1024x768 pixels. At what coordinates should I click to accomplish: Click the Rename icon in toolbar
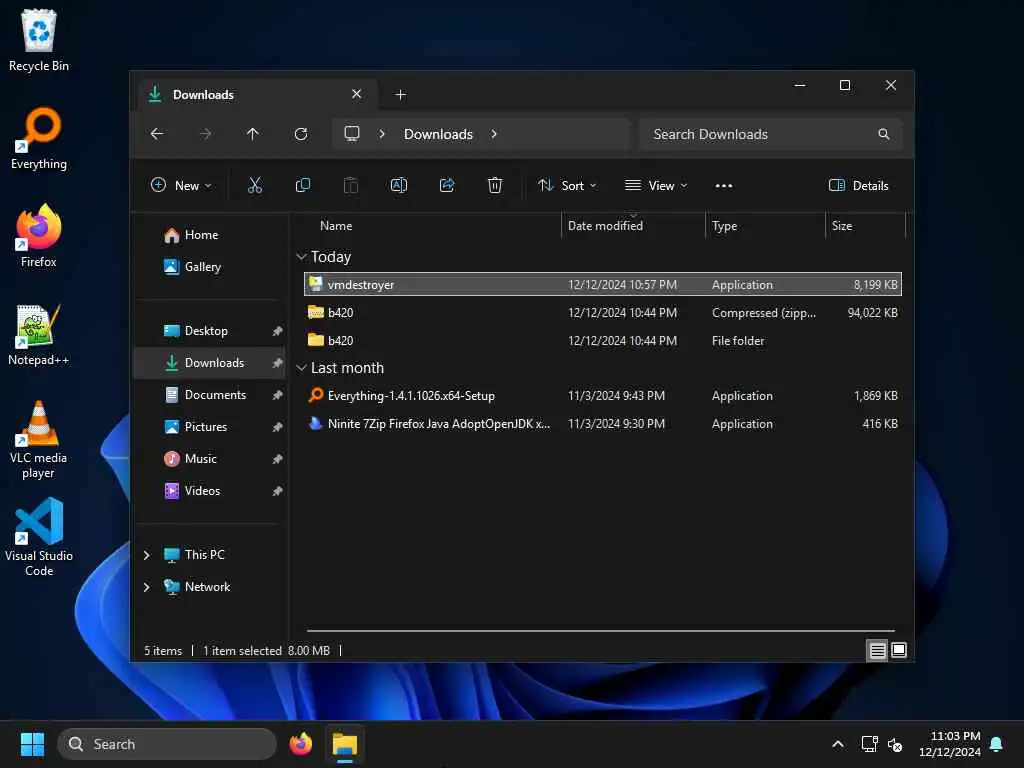(x=398, y=185)
